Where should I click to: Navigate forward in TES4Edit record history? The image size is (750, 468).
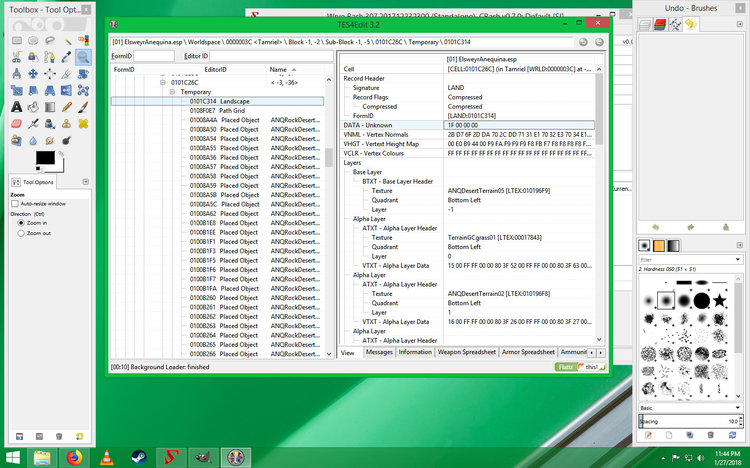click(599, 42)
